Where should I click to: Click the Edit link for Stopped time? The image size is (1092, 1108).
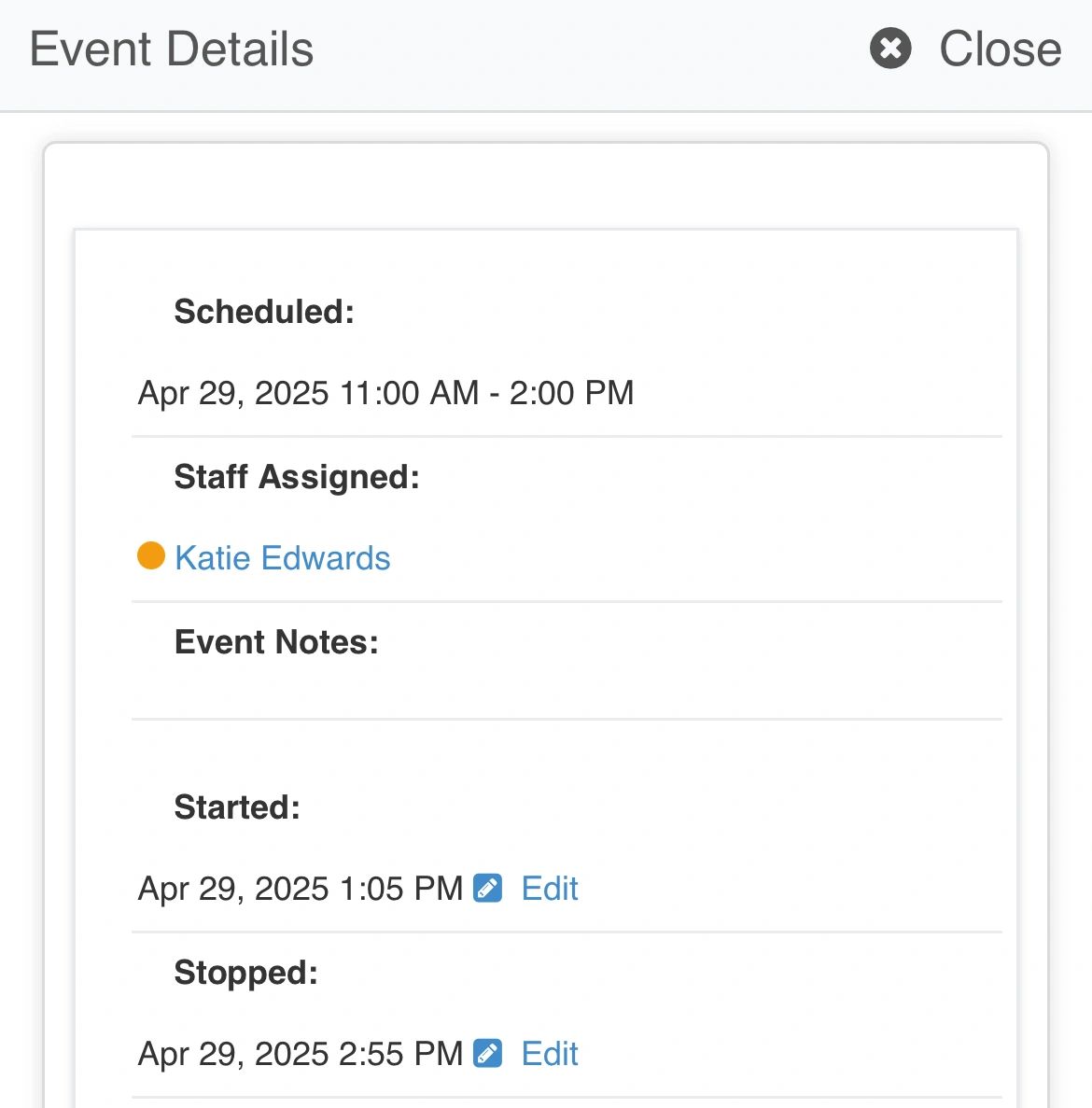point(550,1054)
